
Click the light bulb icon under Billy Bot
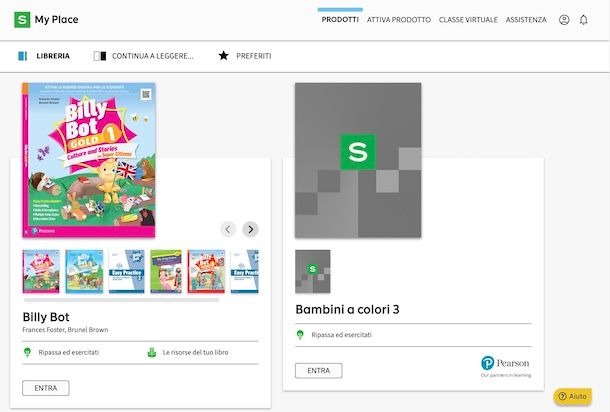coord(27,352)
